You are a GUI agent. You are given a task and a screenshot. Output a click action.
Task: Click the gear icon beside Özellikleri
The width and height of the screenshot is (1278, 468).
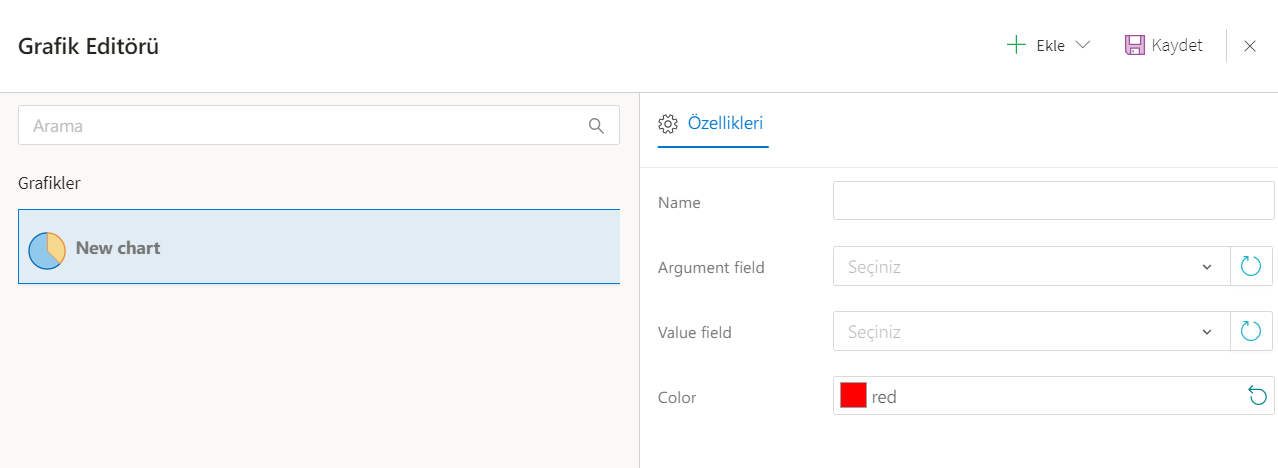668,124
